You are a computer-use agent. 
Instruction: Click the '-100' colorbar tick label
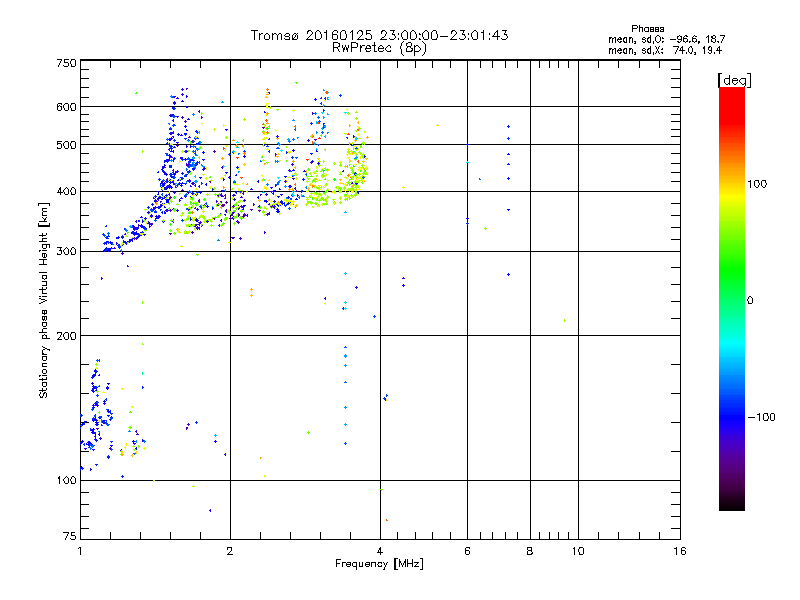[761, 417]
